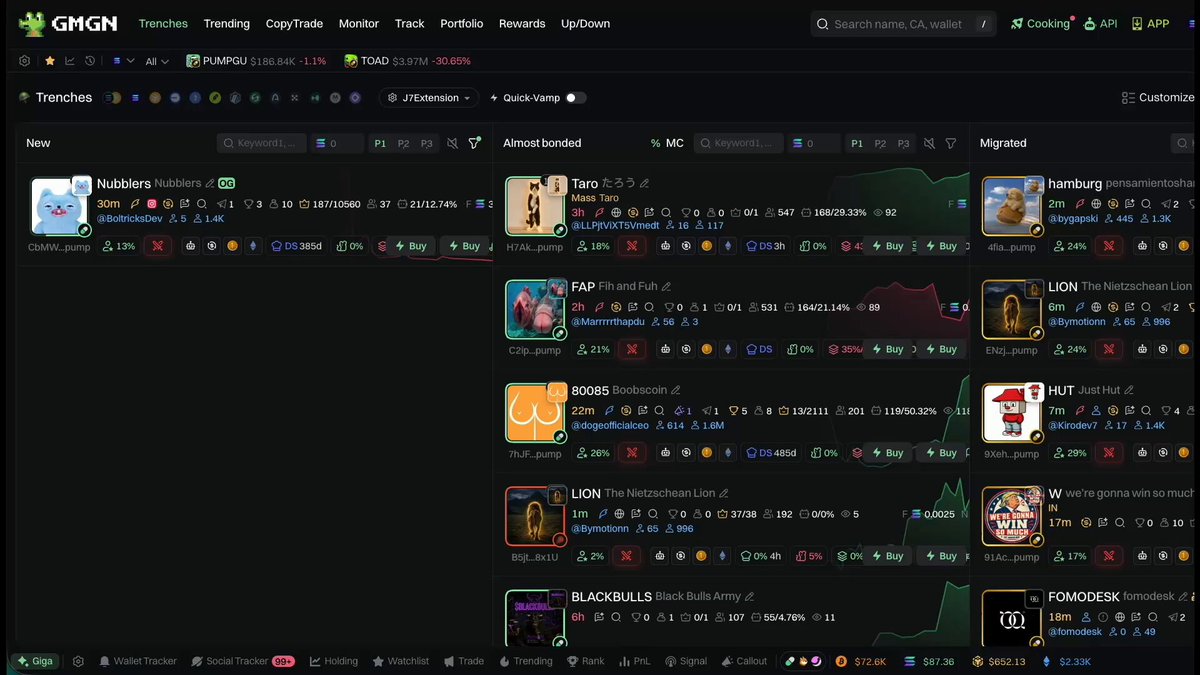Open the All filter dropdown in ticker bar

coord(157,61)
